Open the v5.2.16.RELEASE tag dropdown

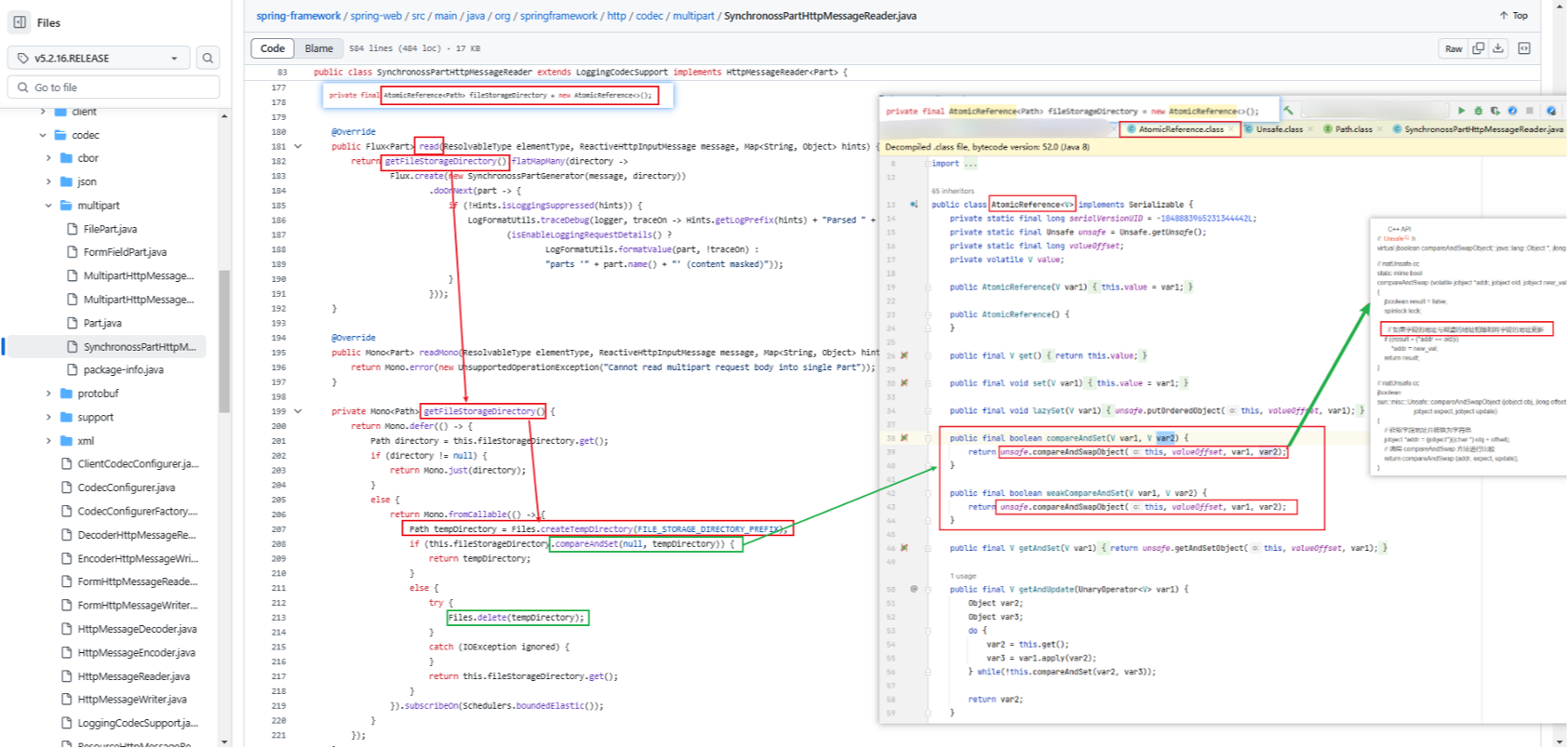(x=99, y=58)
